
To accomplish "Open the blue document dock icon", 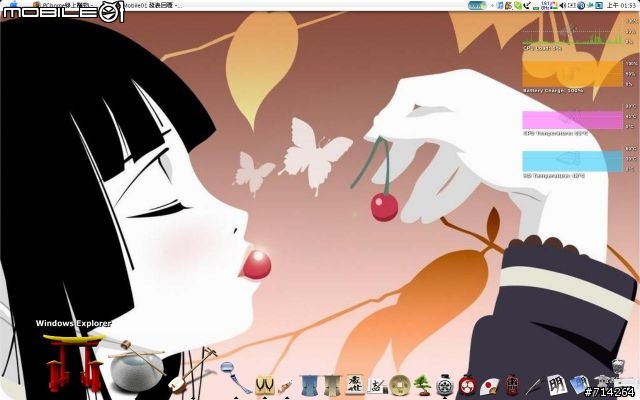I will [x=579, y=385].
